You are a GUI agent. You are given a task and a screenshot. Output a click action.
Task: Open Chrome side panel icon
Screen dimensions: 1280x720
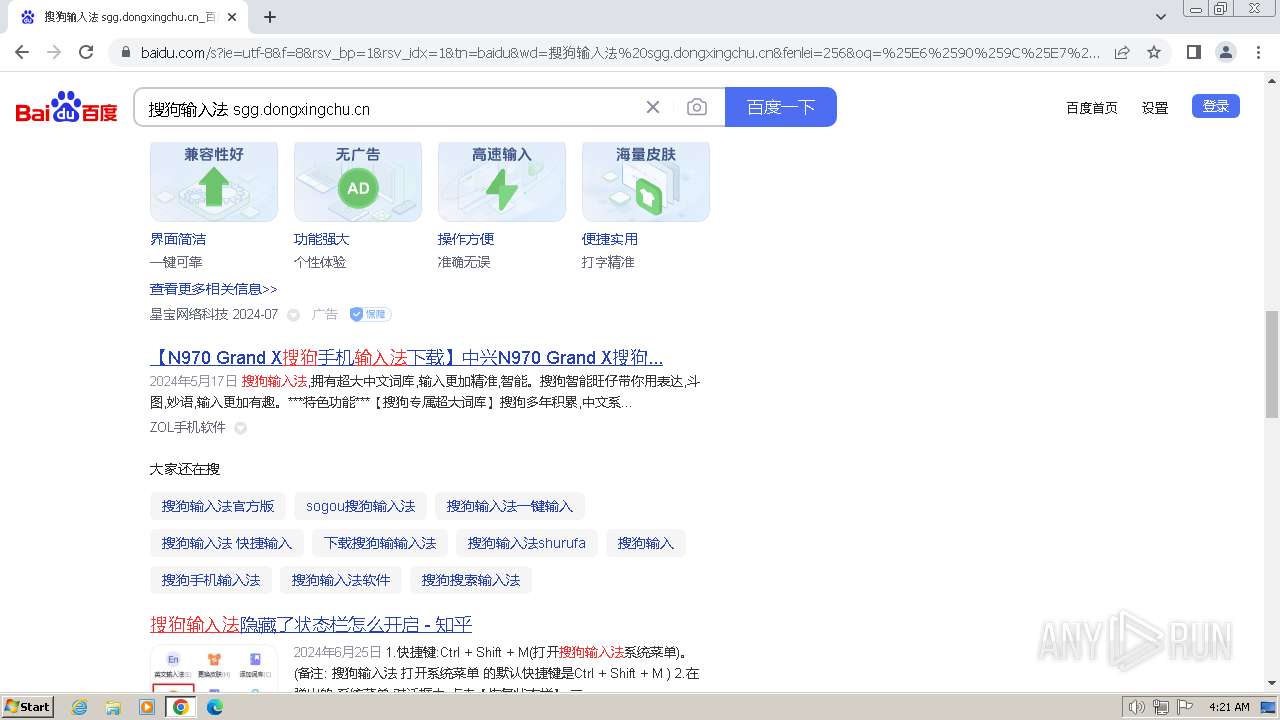[1193, 52]
